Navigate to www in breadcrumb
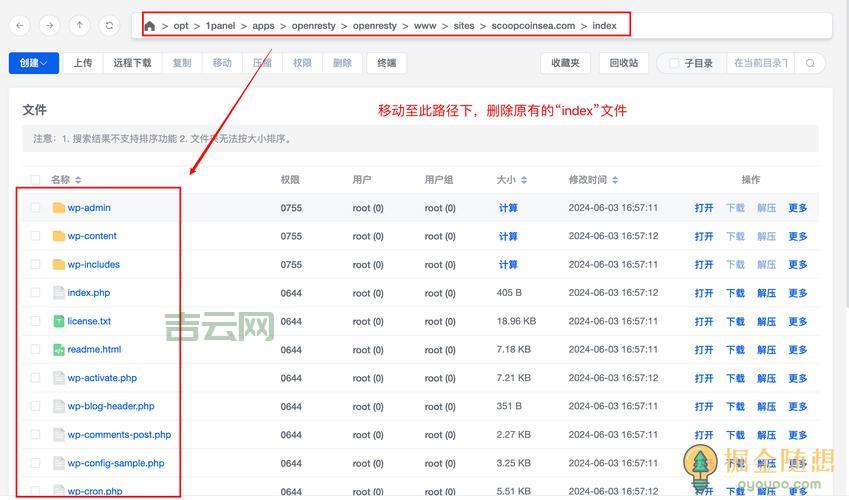Screen dimensions: 849x500 pyautogui.click(x=425, y=26)
